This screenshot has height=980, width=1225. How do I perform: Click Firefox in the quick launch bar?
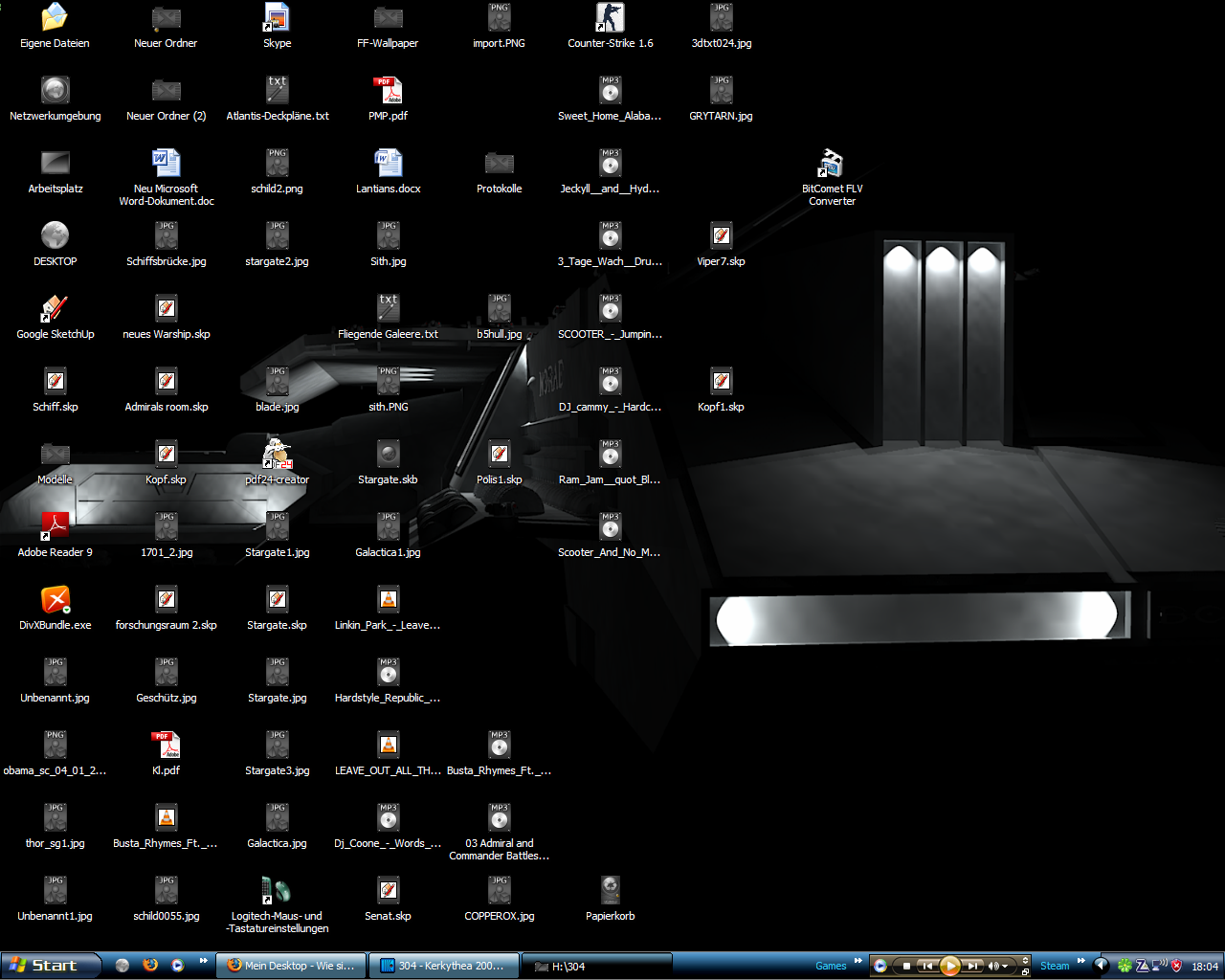coord(150,965)
